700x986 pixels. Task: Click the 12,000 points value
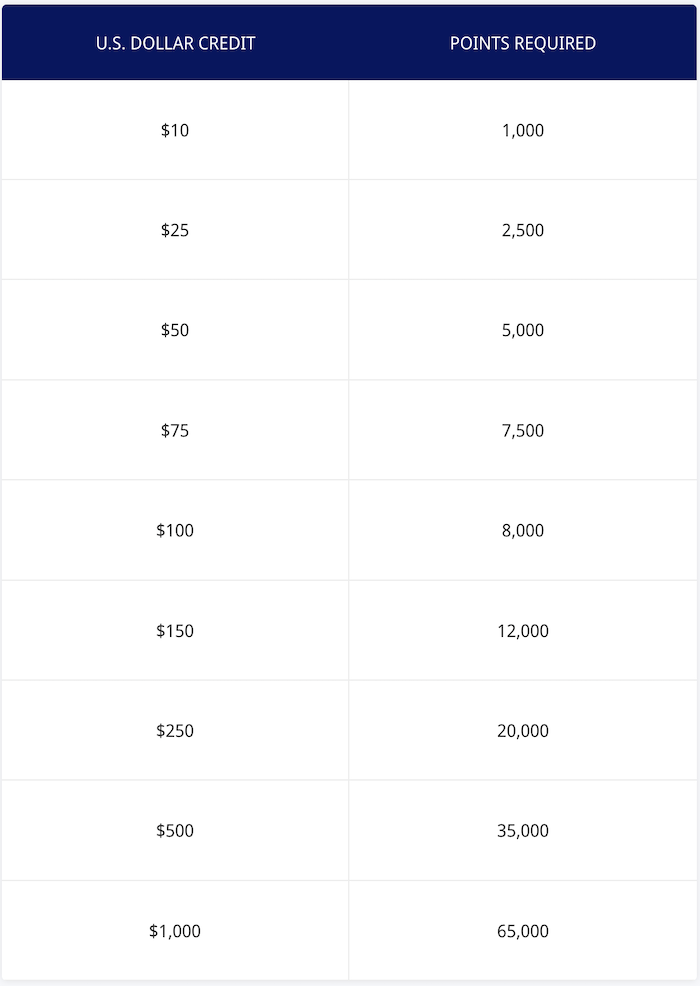coord(523,631)
